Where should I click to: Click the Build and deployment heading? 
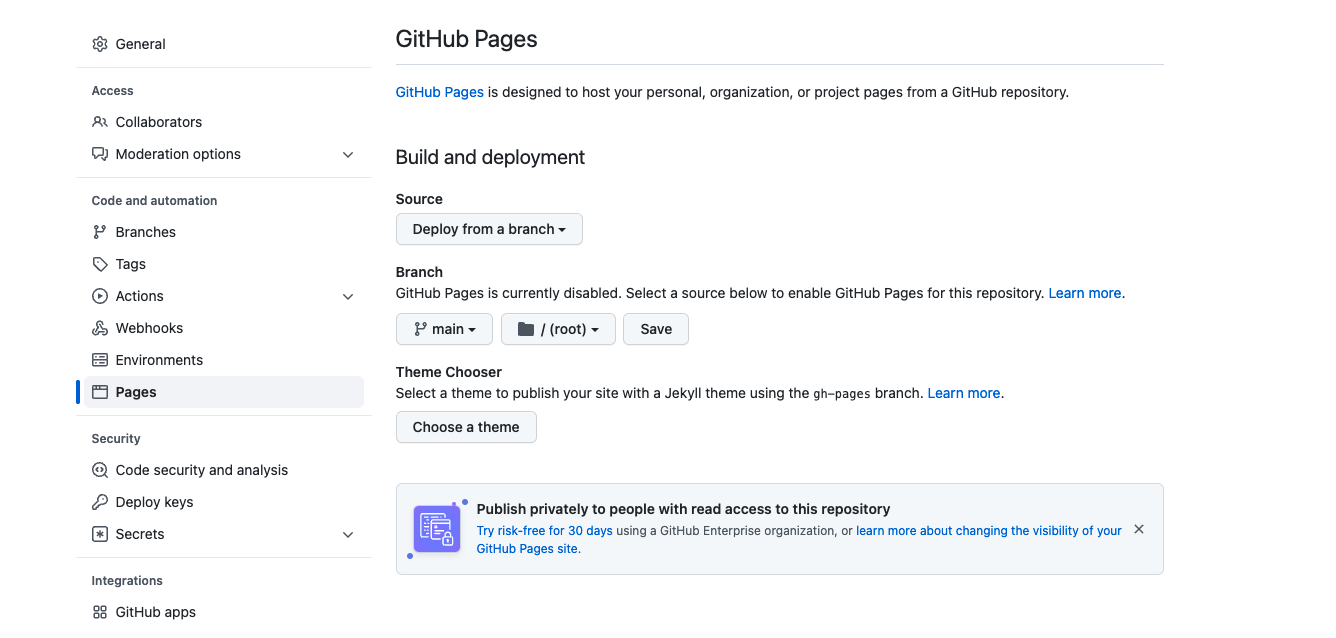click(x=490, y=157)
